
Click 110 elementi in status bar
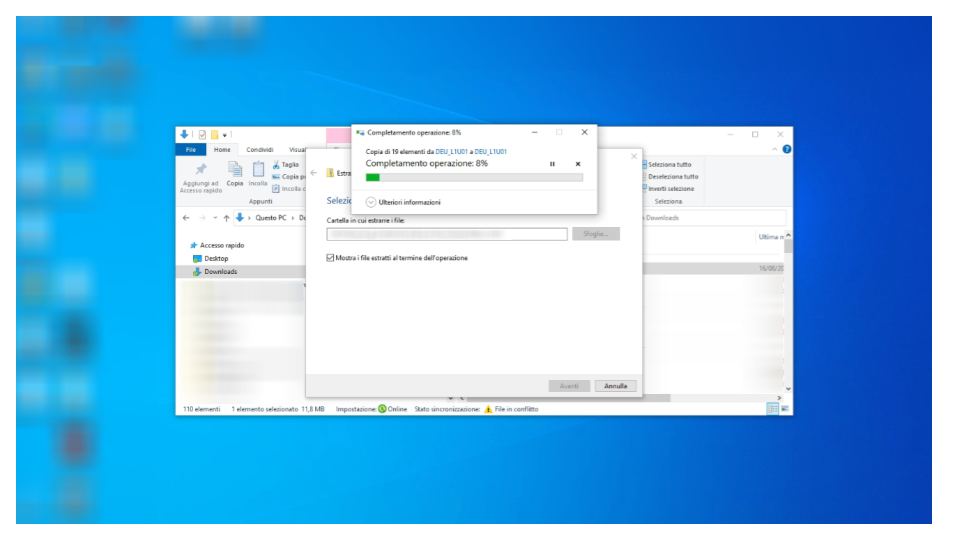point(201,410)
